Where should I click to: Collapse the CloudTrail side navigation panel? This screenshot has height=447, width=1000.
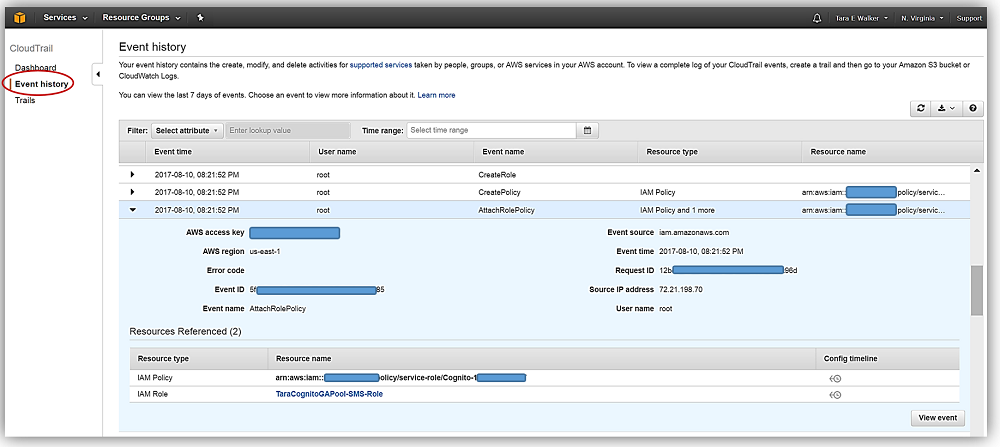(97, 74)
